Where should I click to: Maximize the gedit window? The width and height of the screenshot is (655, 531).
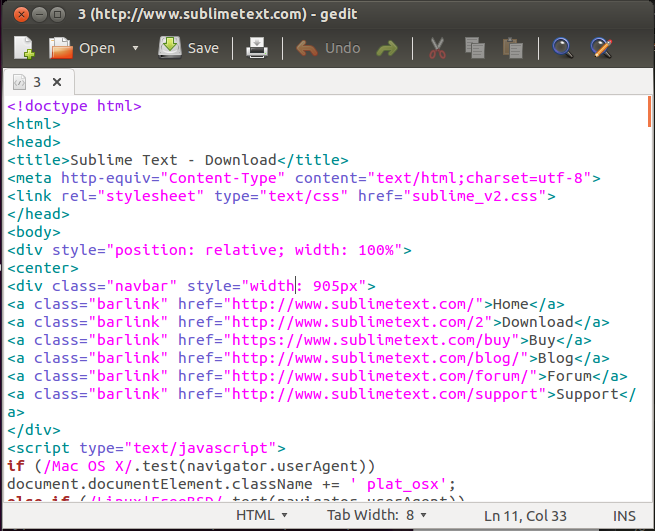[x=57, y=15]
